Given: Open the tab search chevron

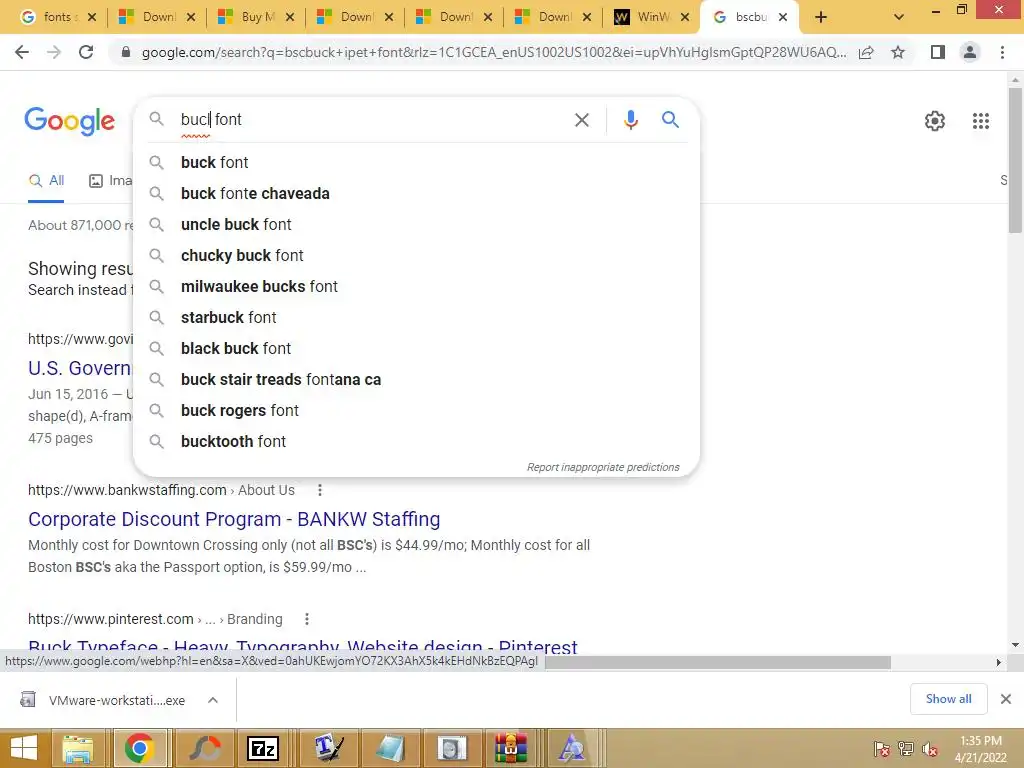Looking at the screenshot, I should (899, 18).
